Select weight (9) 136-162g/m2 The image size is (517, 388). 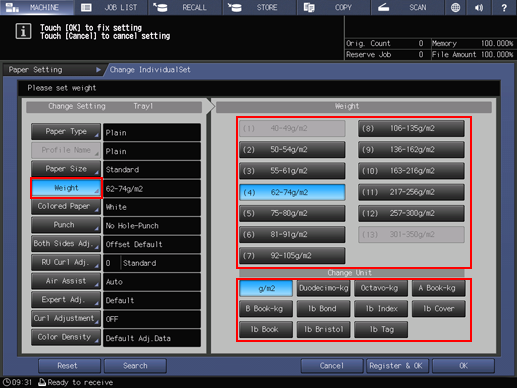[411, 150]
